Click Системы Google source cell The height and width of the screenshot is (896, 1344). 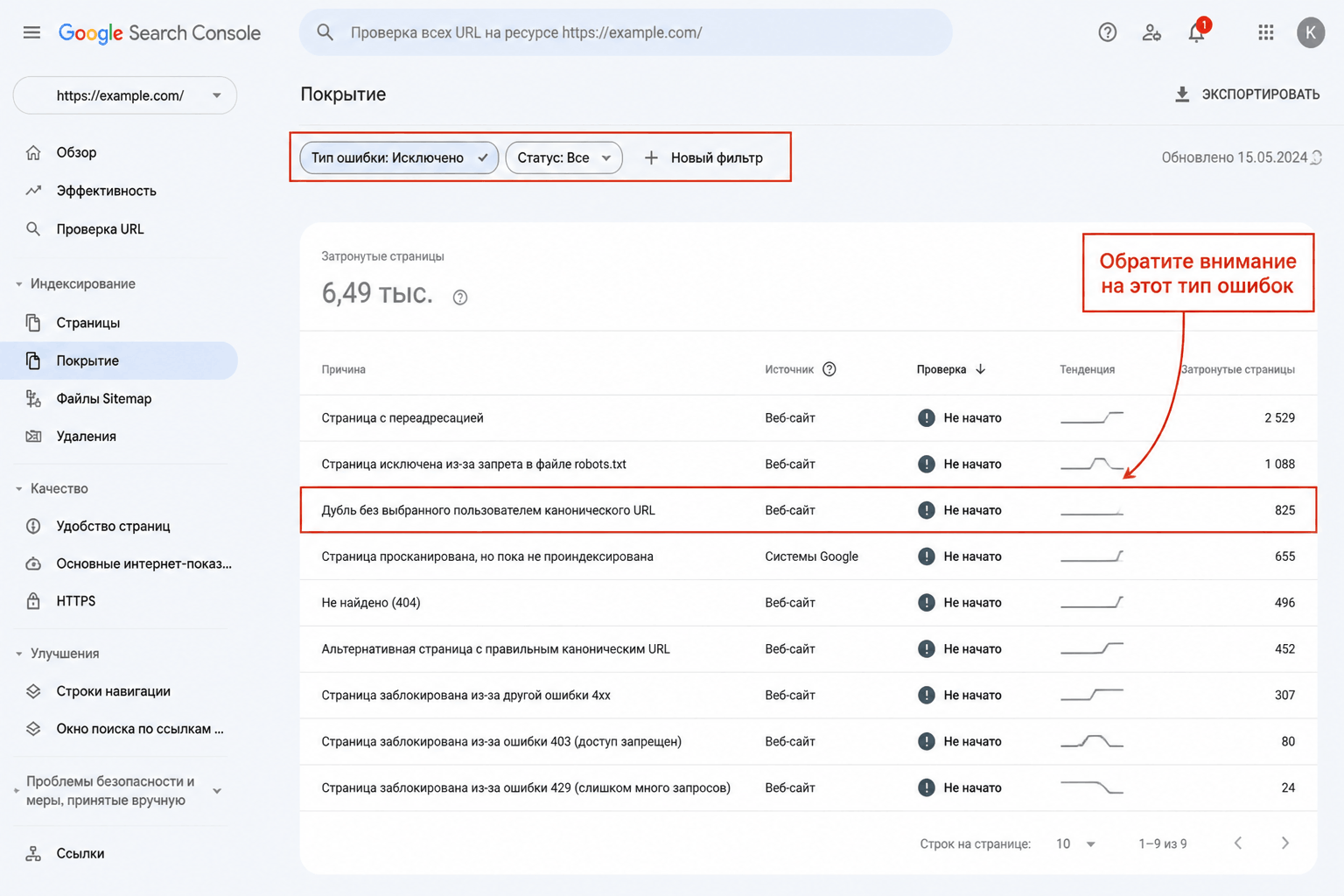pyautogui.click(x=811, y=556)
